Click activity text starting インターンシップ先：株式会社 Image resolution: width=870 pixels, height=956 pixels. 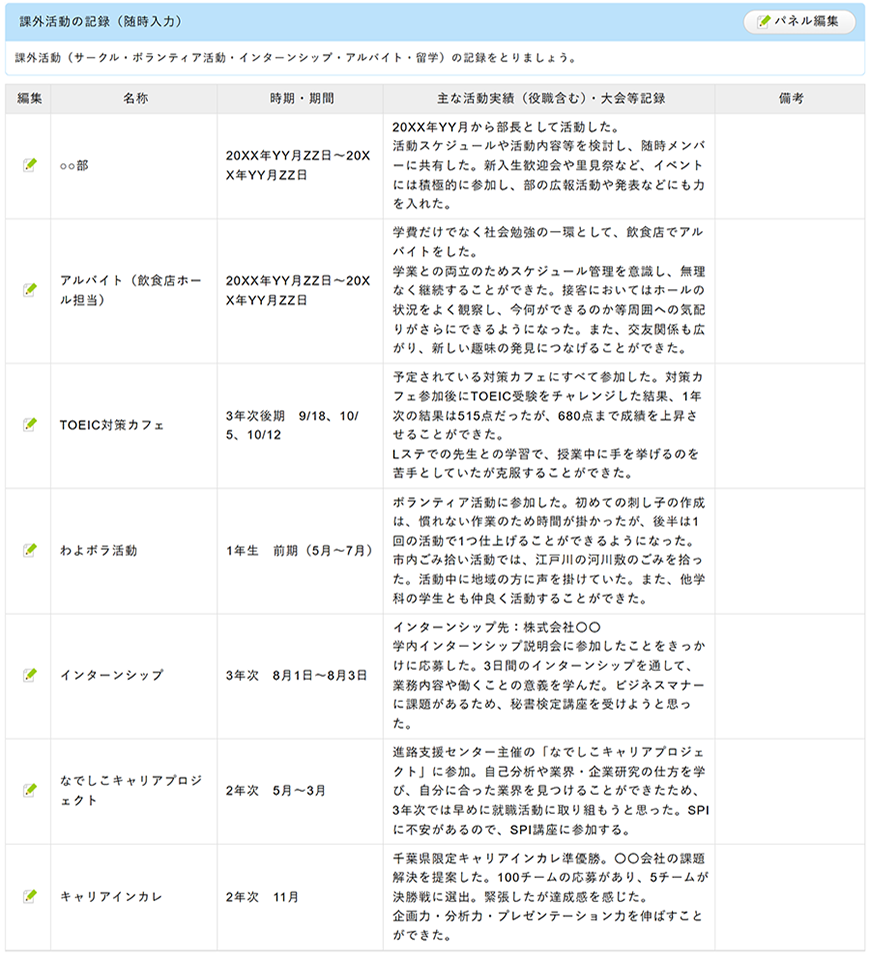click(x=549, y=676)
